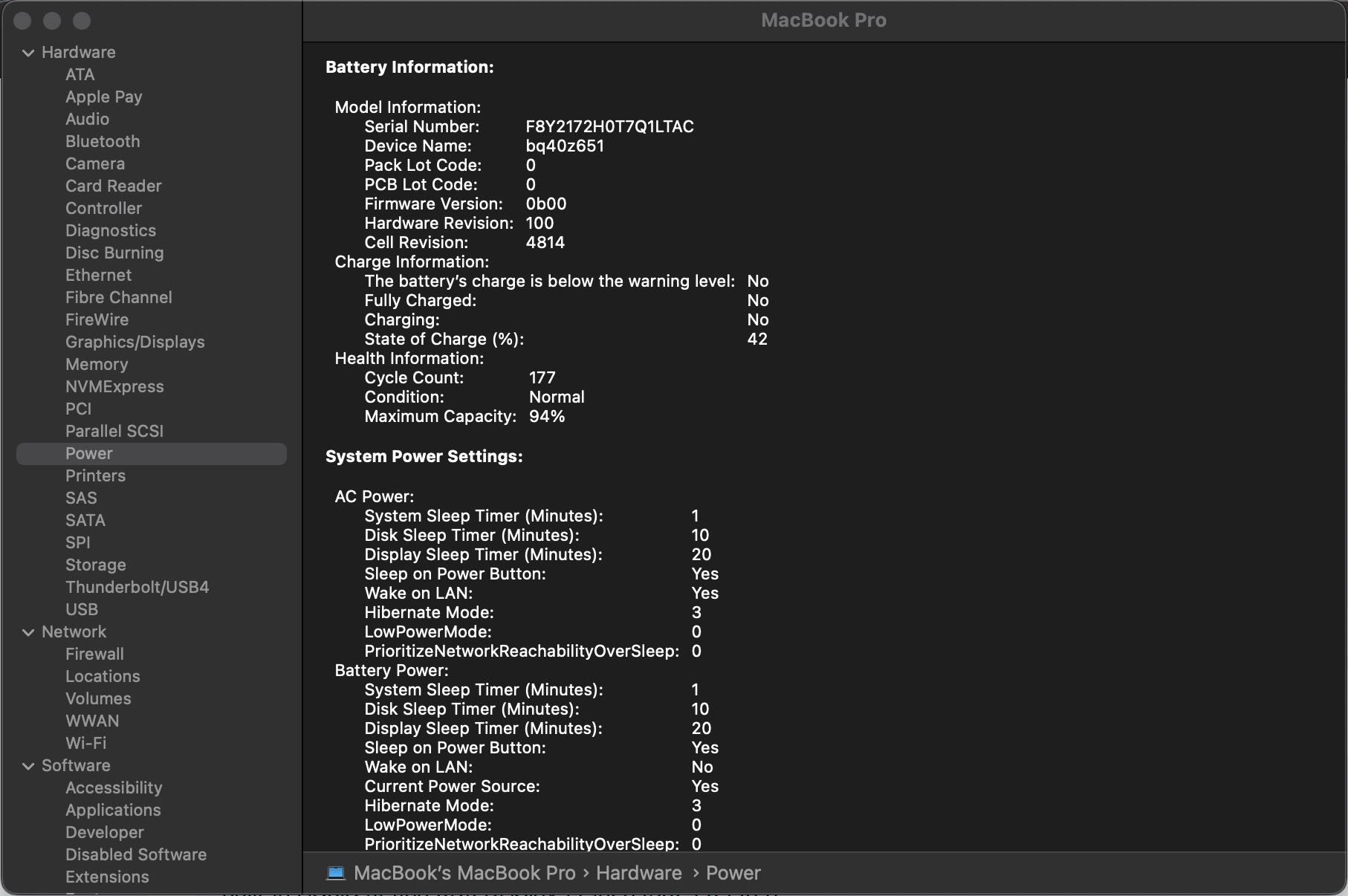This screenshot has width=1348, height=896.
Task: Select Graphics/Displays entry
Action: [135, 343]
